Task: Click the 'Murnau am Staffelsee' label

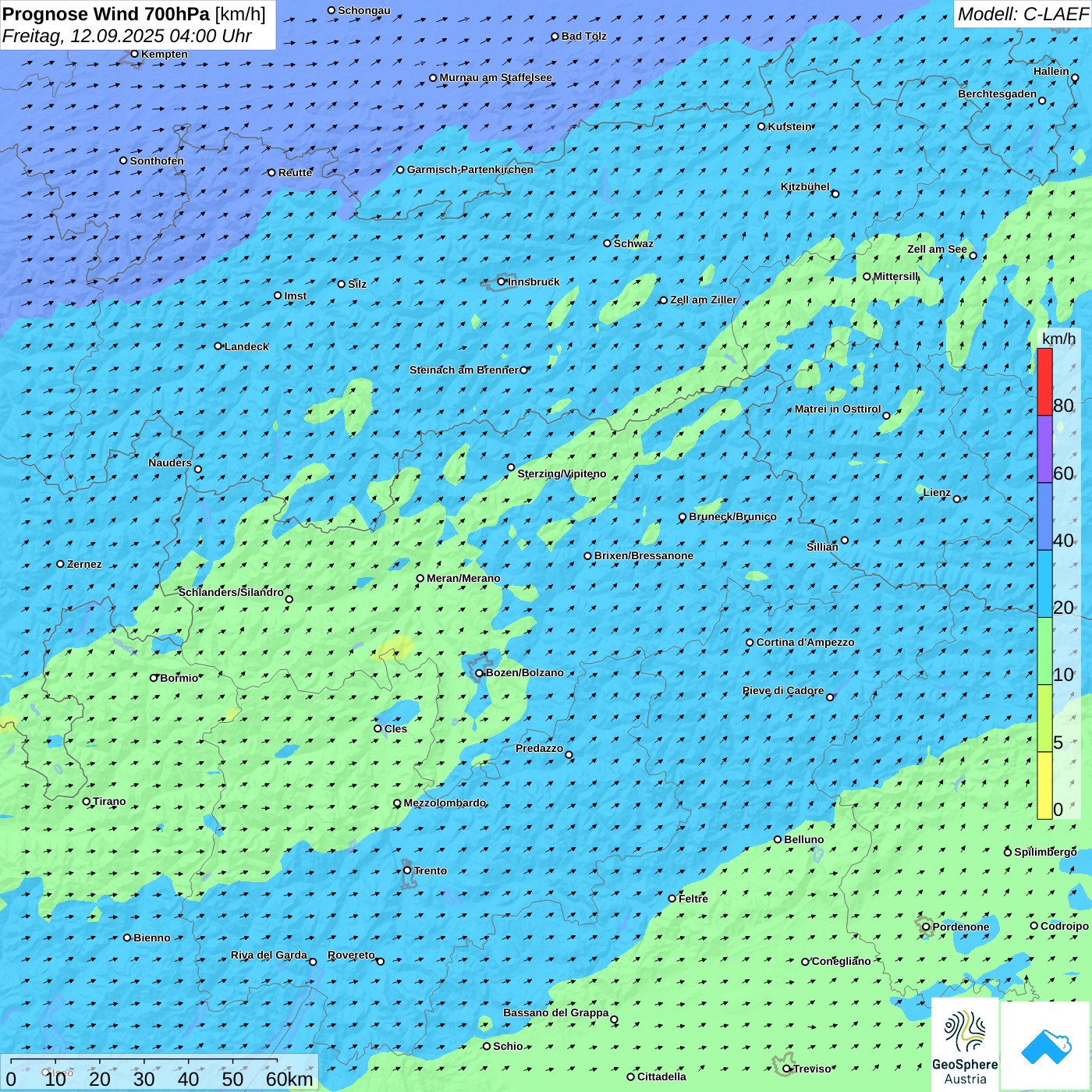Action: [495, 77]
